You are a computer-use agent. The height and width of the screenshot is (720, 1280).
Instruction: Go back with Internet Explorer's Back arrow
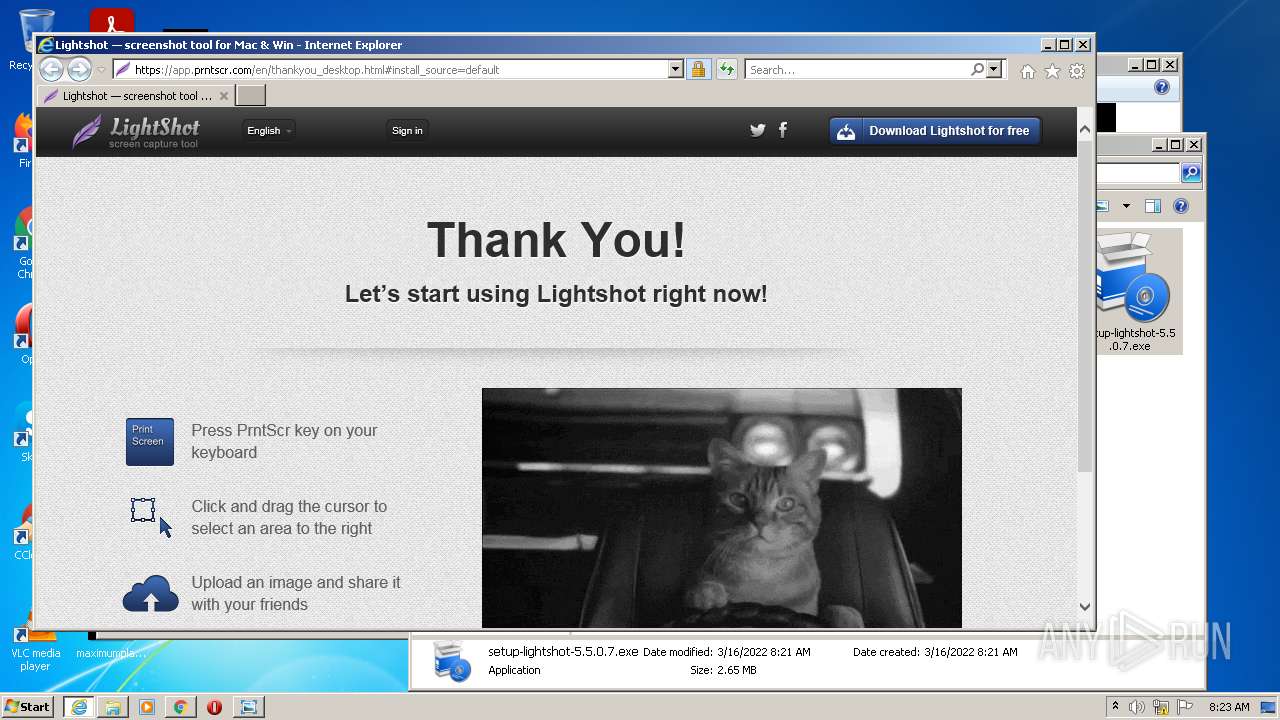51,69
